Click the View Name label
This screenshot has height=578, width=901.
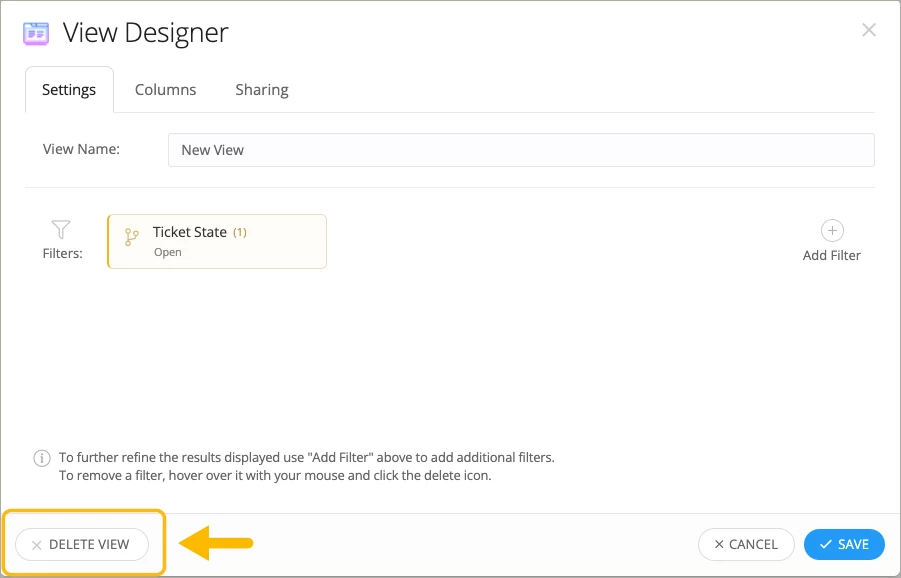81,149
